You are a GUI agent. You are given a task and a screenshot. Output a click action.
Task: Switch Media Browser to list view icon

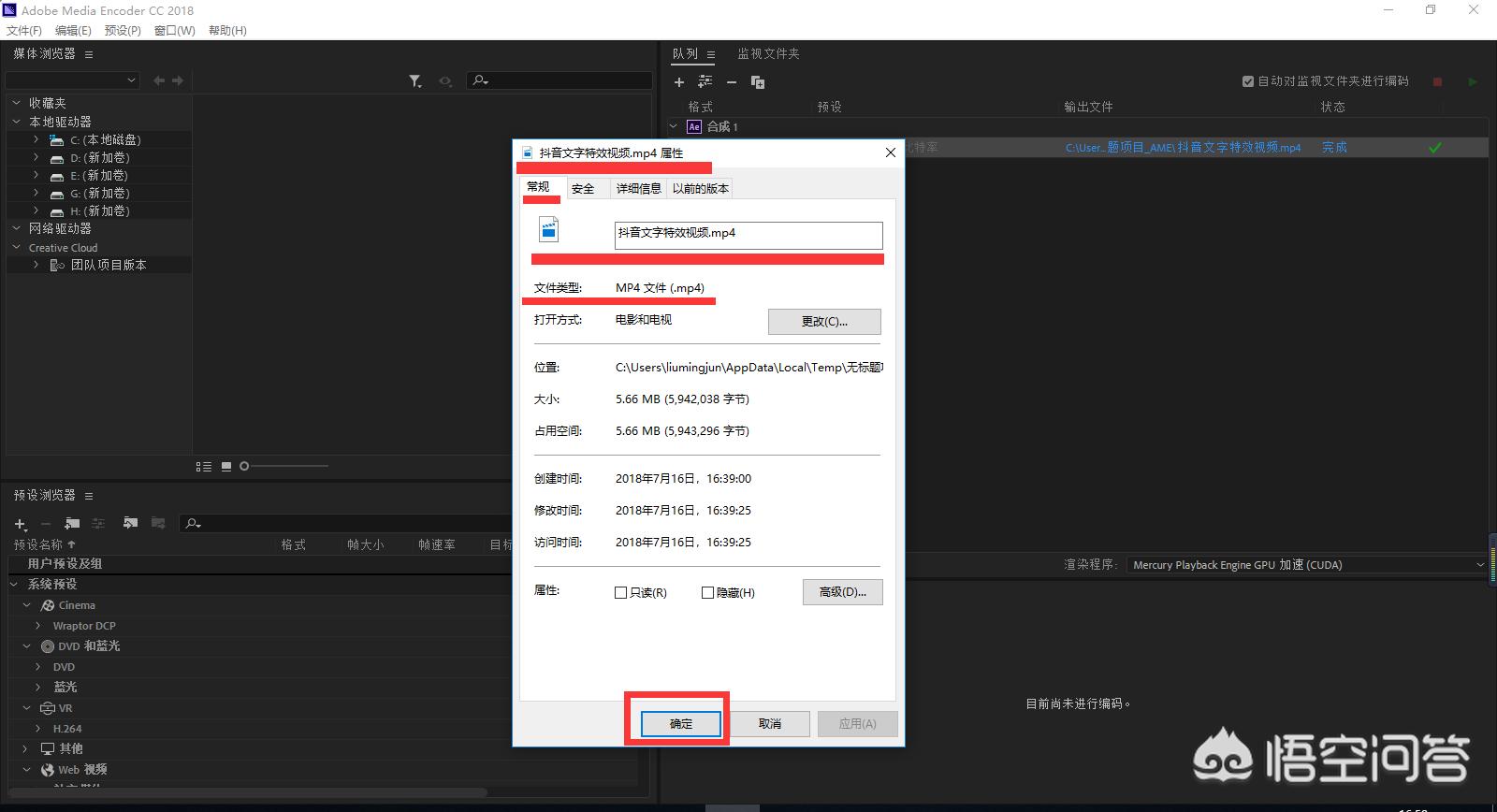204,466
